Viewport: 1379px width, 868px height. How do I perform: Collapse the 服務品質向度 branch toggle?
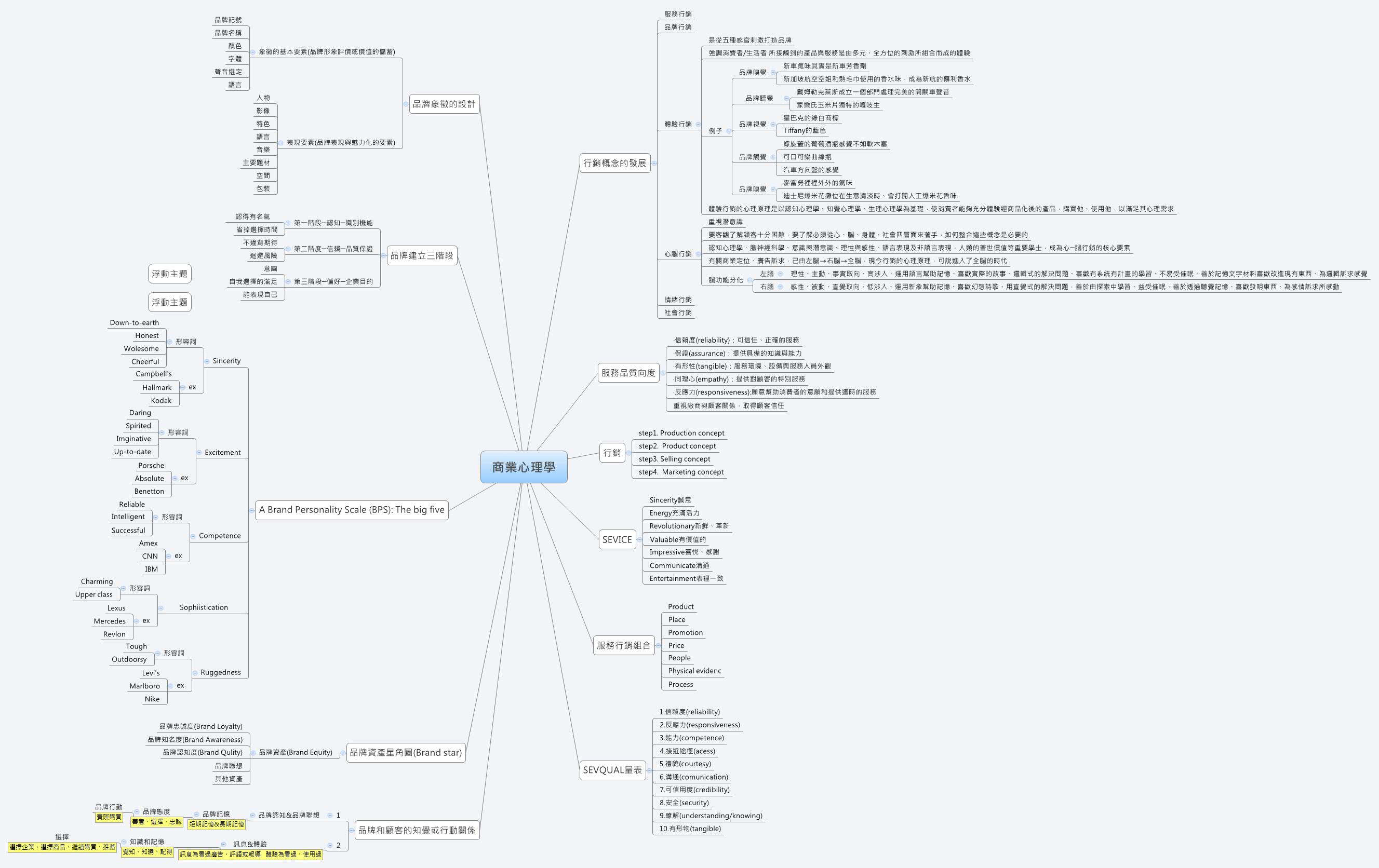tap(663, 373)
